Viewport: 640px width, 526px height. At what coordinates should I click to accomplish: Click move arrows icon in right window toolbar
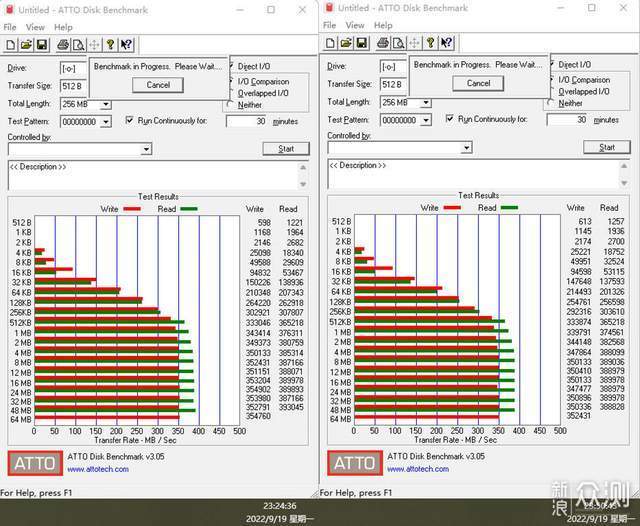414,43
